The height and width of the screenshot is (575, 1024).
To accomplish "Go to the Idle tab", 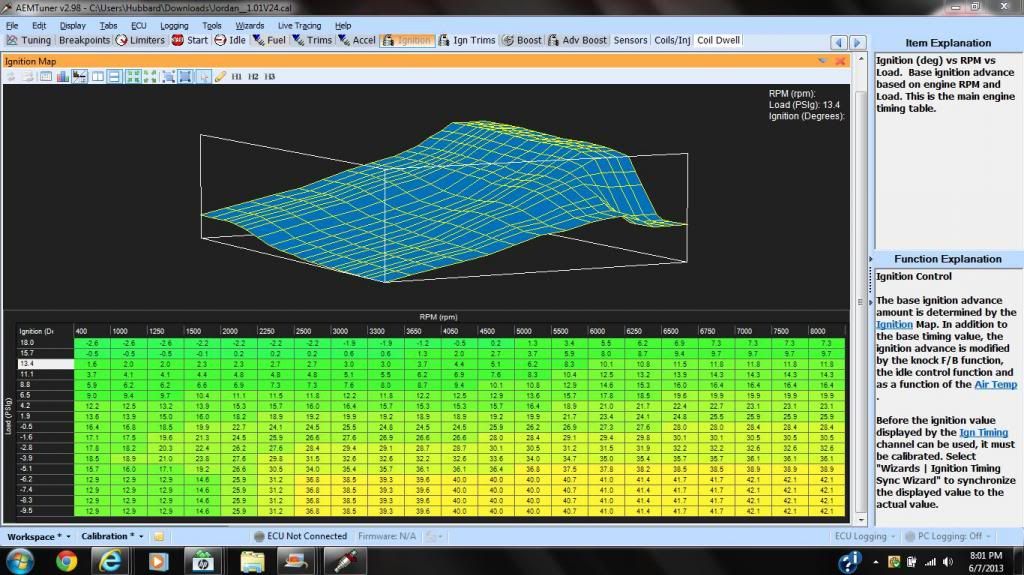I will (231, 40).
